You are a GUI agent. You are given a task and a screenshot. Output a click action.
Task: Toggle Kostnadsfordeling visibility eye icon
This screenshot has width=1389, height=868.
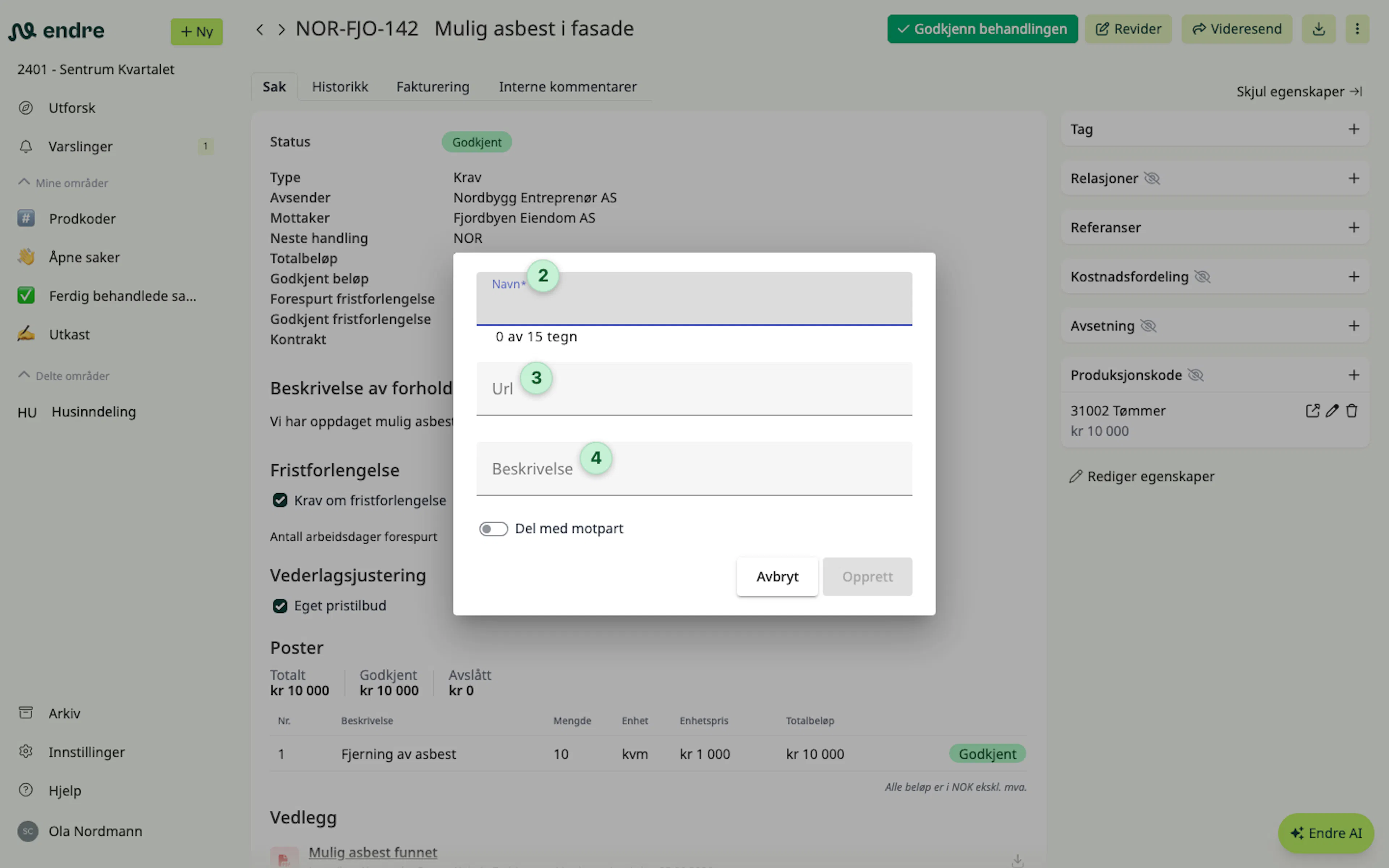pyautogui.click(x=1202, y=277)
